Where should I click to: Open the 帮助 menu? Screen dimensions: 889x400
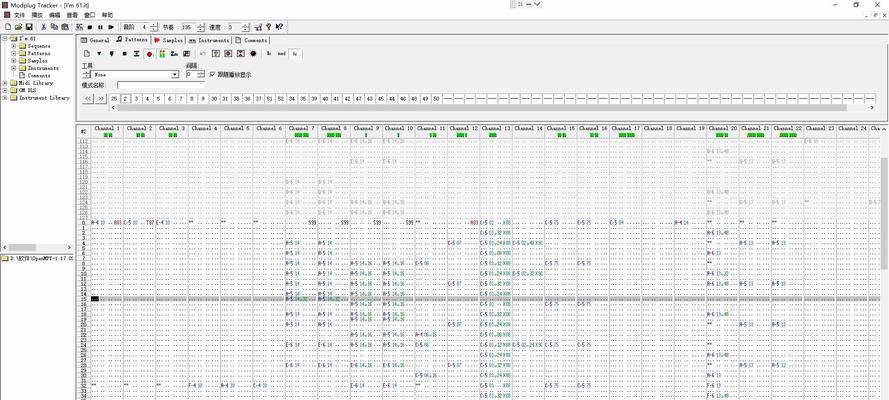tap(107, 15)
